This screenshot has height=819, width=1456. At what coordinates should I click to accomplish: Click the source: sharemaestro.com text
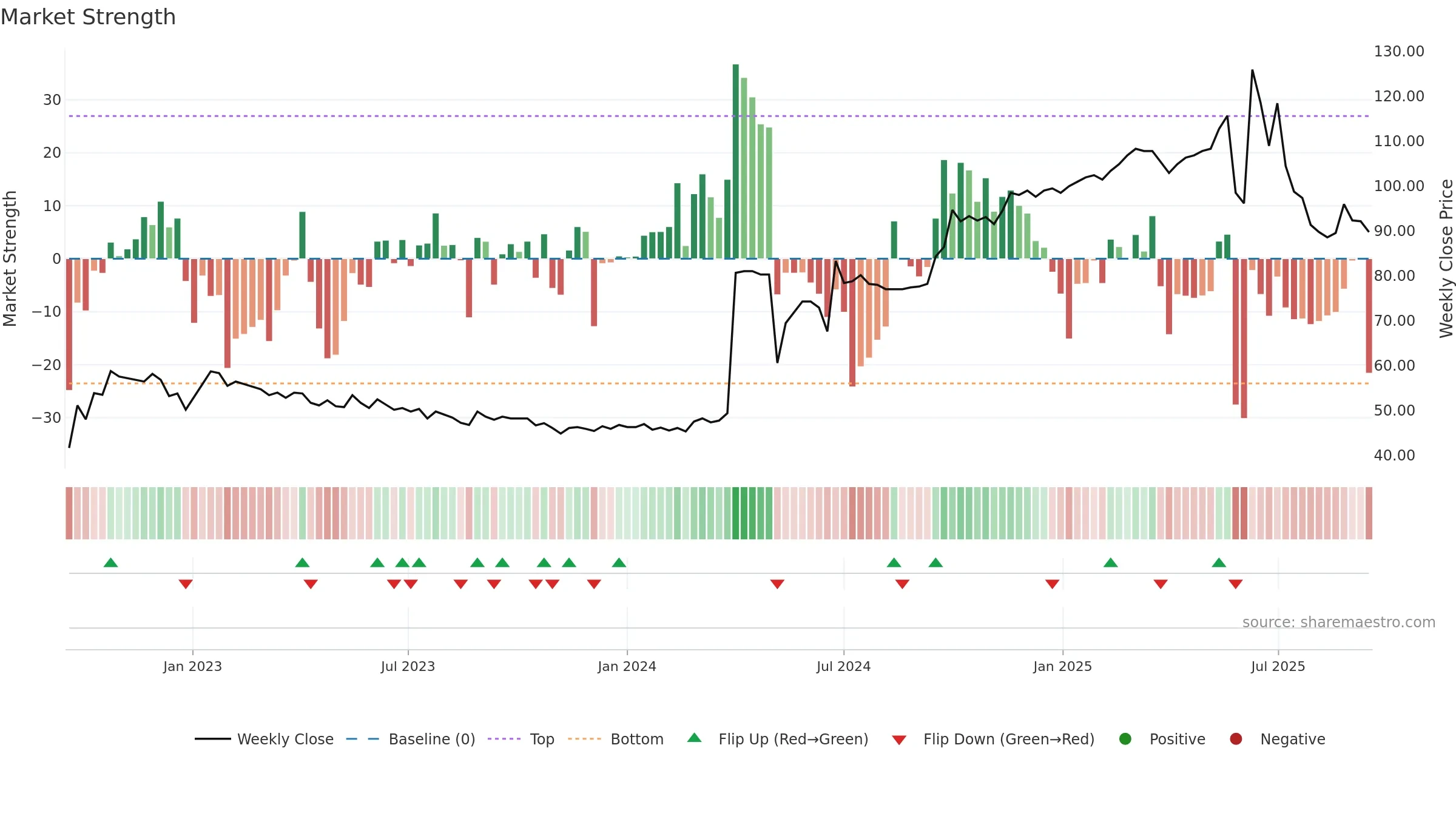(x=1339, y=622)
